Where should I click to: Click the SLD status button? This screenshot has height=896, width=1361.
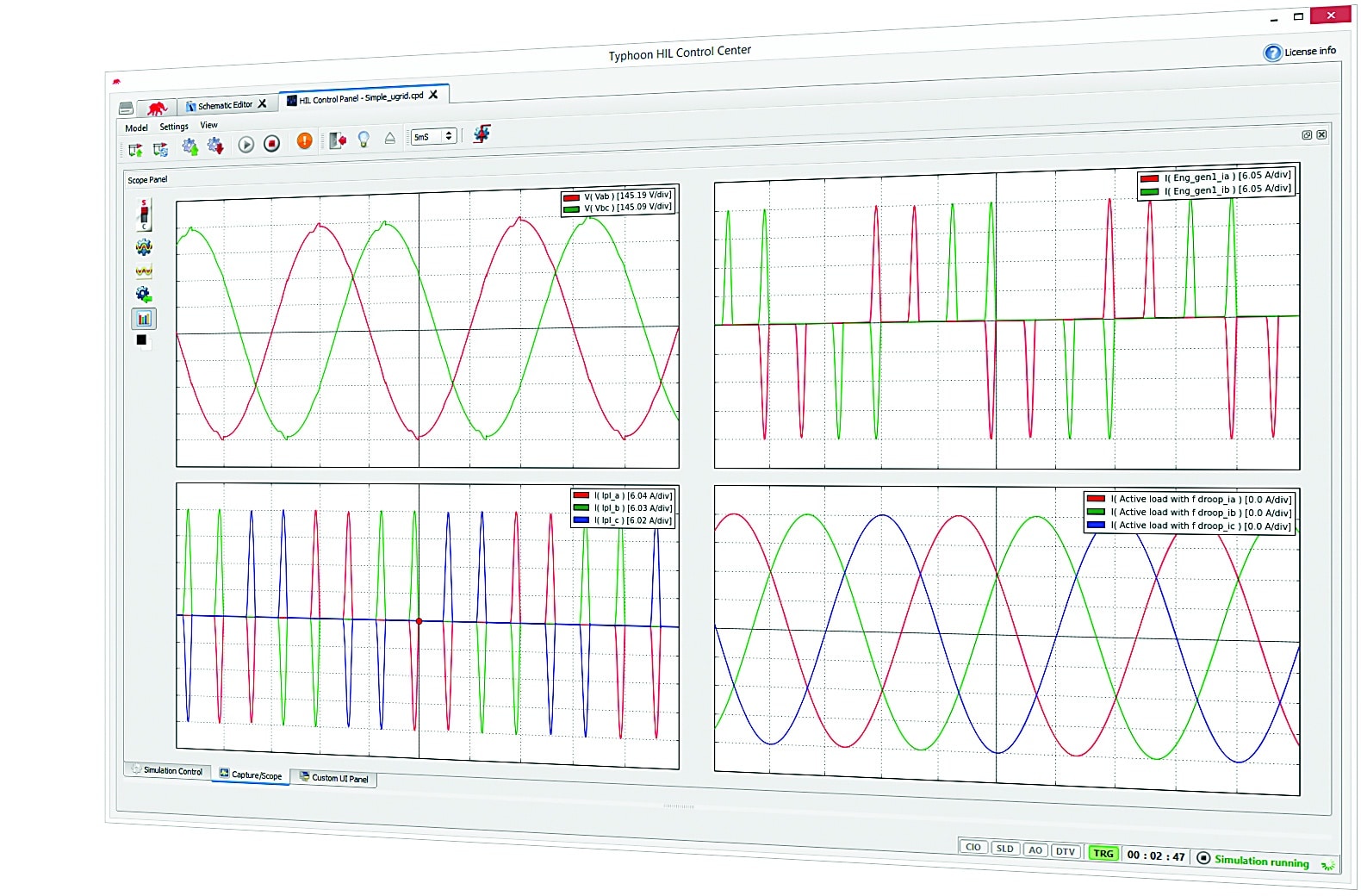(1005, 849)
